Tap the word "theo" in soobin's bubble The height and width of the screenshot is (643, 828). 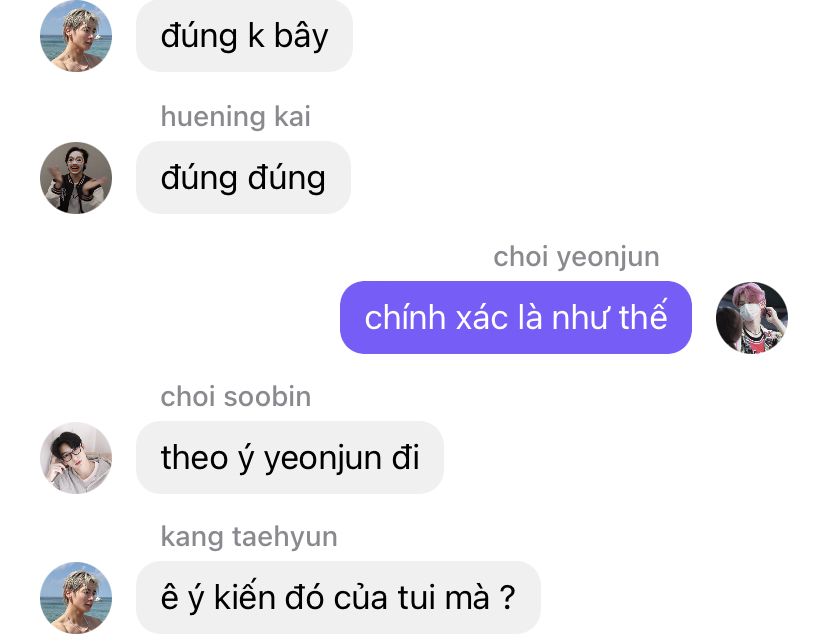194,457
